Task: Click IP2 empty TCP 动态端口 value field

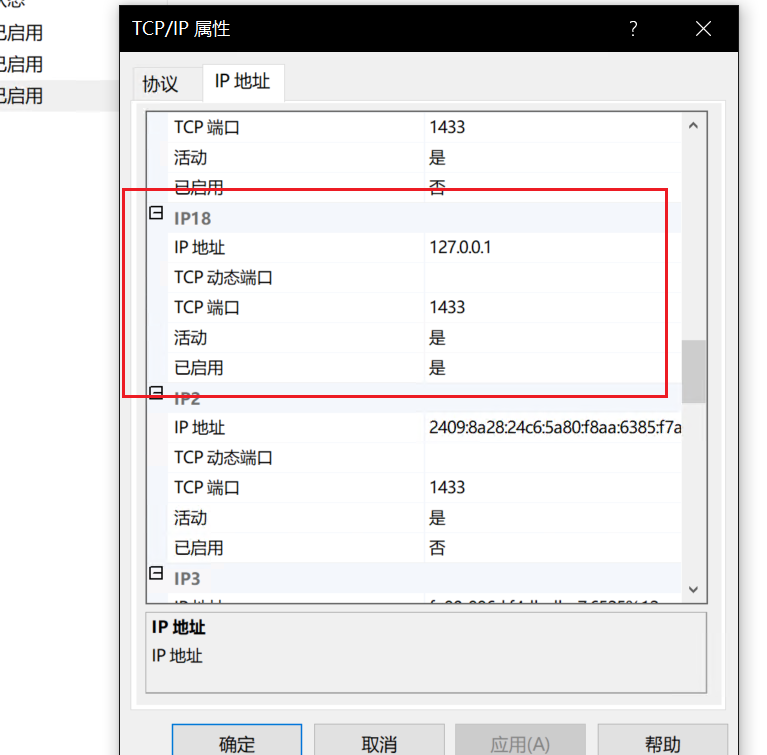Action: [x=553, y=458]
